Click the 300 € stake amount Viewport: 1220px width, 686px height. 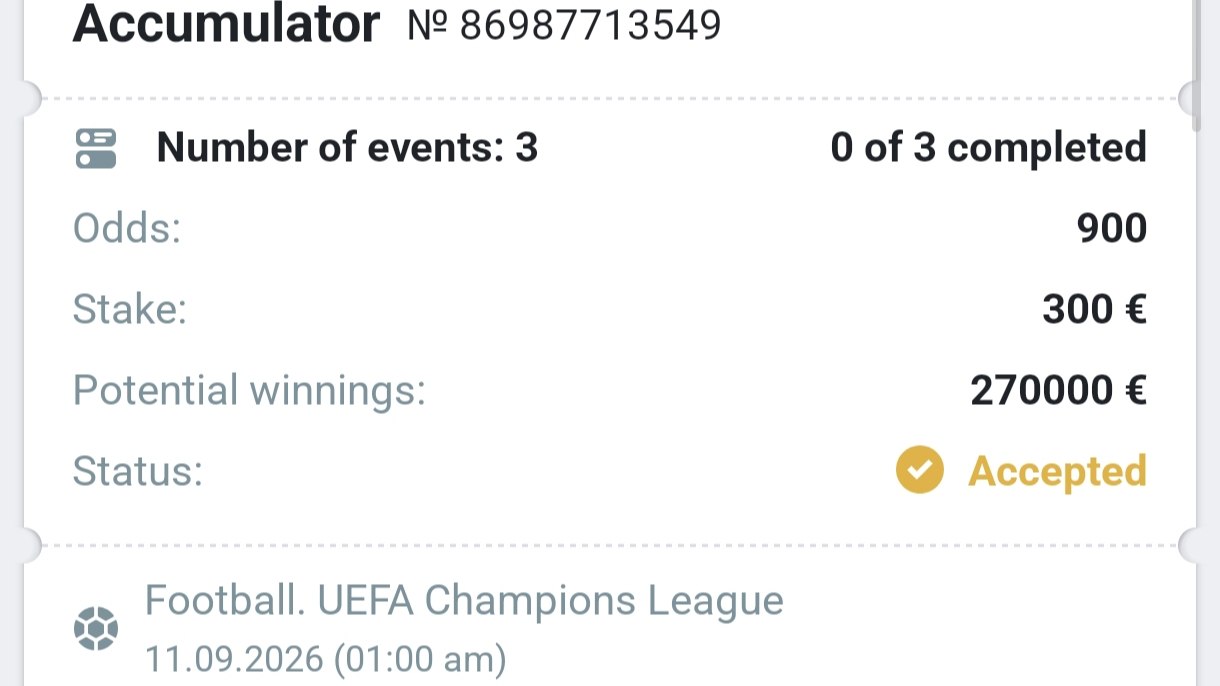[1094, 310]
